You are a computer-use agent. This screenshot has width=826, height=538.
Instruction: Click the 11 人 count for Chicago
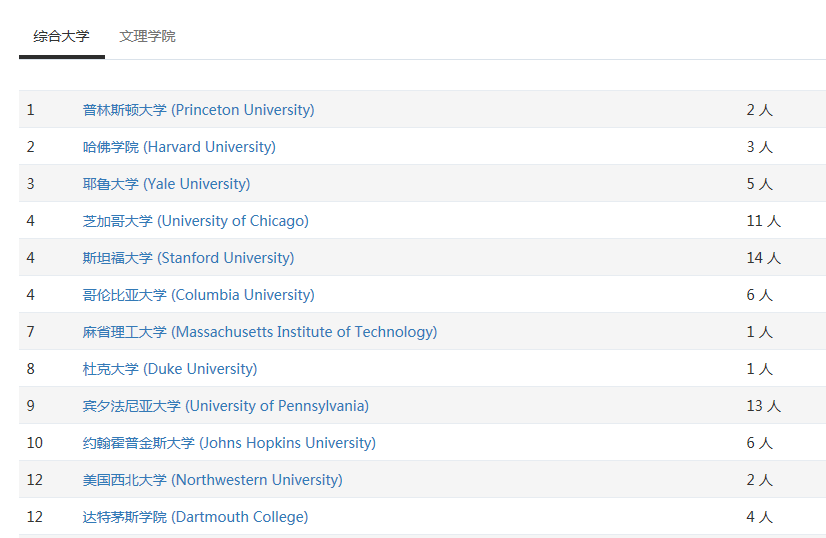point(763,221)
